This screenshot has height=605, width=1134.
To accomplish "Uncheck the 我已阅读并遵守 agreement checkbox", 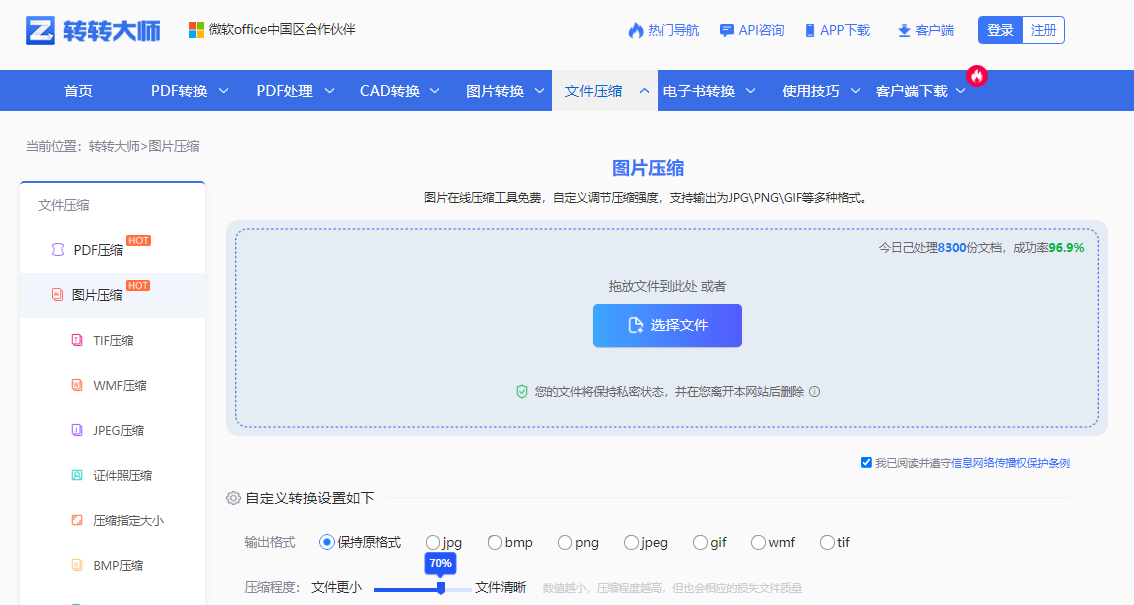I will (866, 463).
